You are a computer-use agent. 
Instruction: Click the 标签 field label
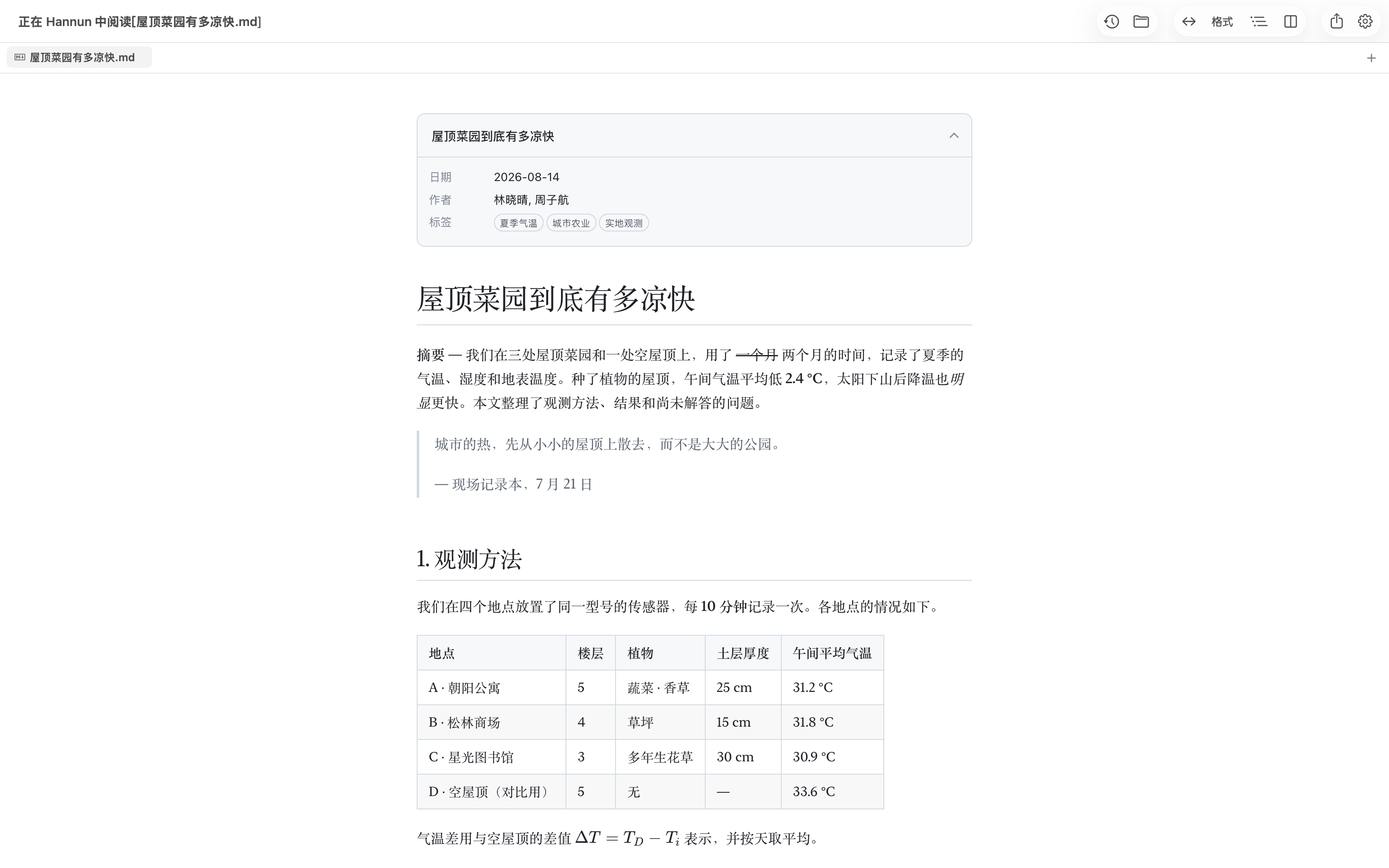[x=440, y=222]
